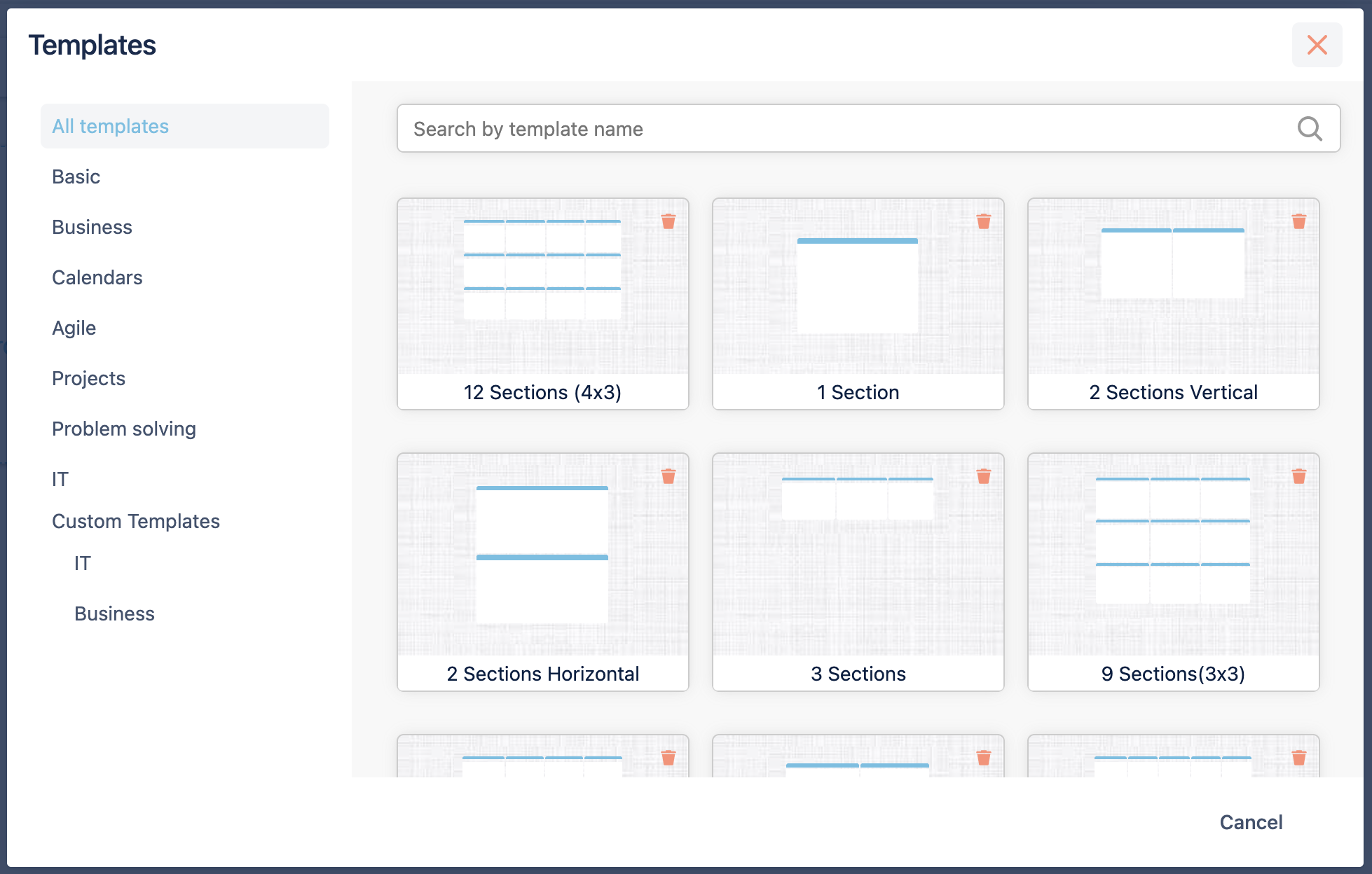This screenshot has width=1372, height=874.
Task: Expand the Custom Templates group
Action: click(135, 521)
